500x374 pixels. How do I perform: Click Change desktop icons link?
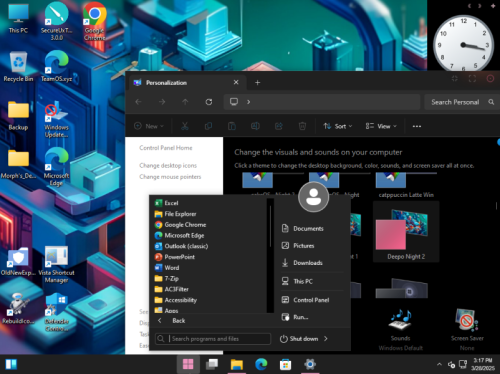tap(168, 165)
